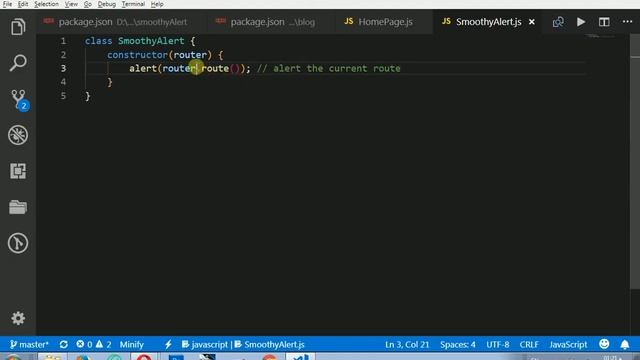Click the editor vertical scrollbar
640x360 pixels.
pos(635,161)
